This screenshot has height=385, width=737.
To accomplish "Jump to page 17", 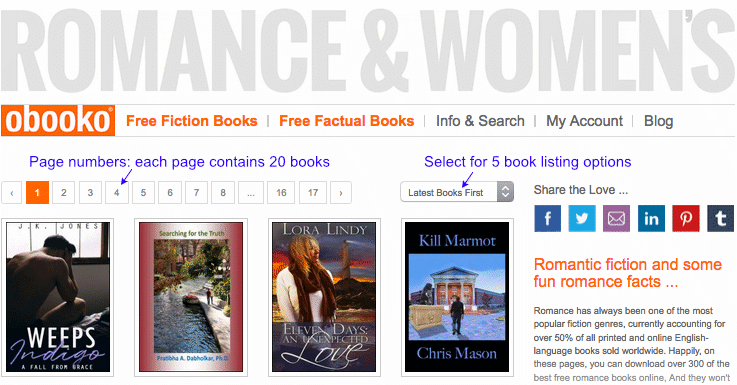I will [313, 193].
